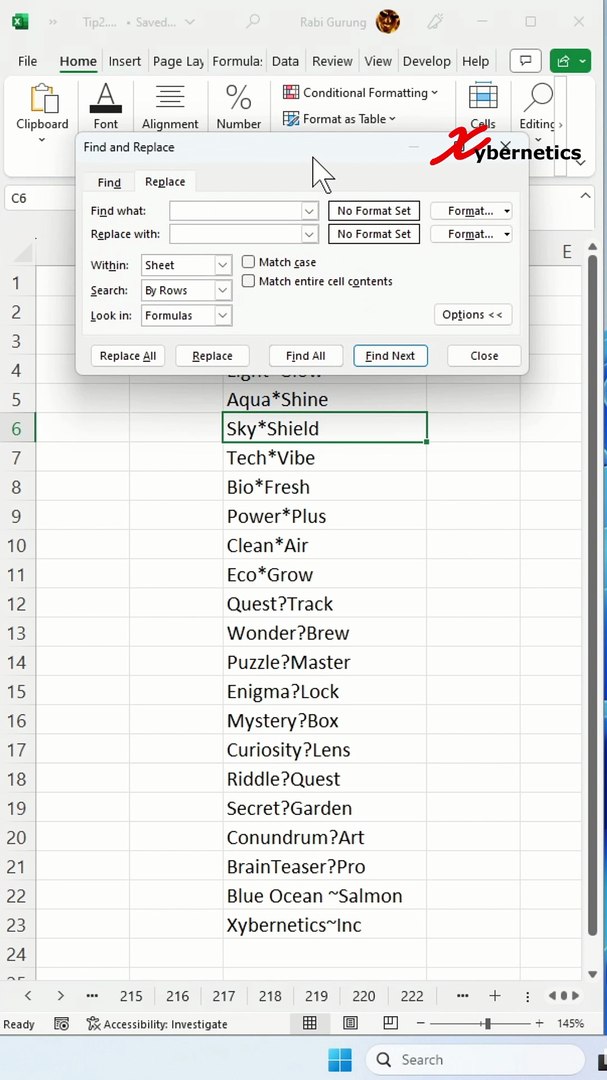Switch to Page Break Preview icon
607x1080 pixels.
click(390, 1024)
